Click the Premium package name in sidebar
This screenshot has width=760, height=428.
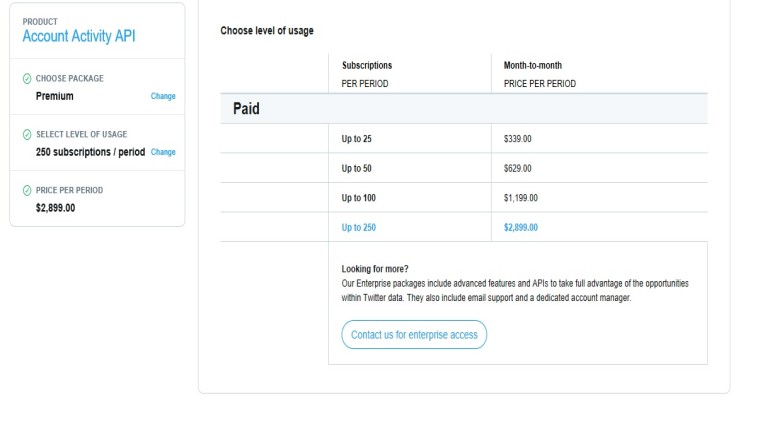click(55, 96)
